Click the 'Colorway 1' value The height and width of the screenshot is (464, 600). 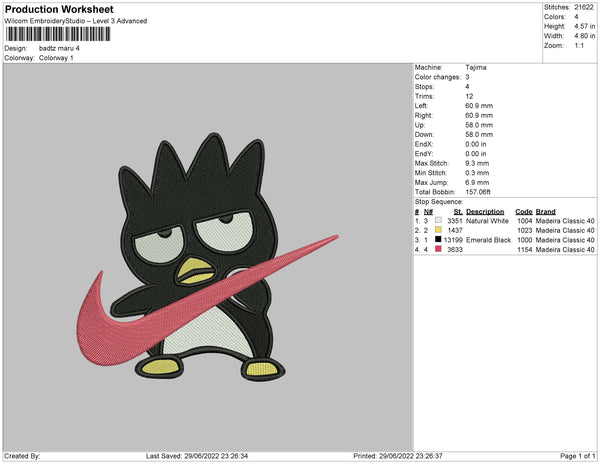coord(56,58)
